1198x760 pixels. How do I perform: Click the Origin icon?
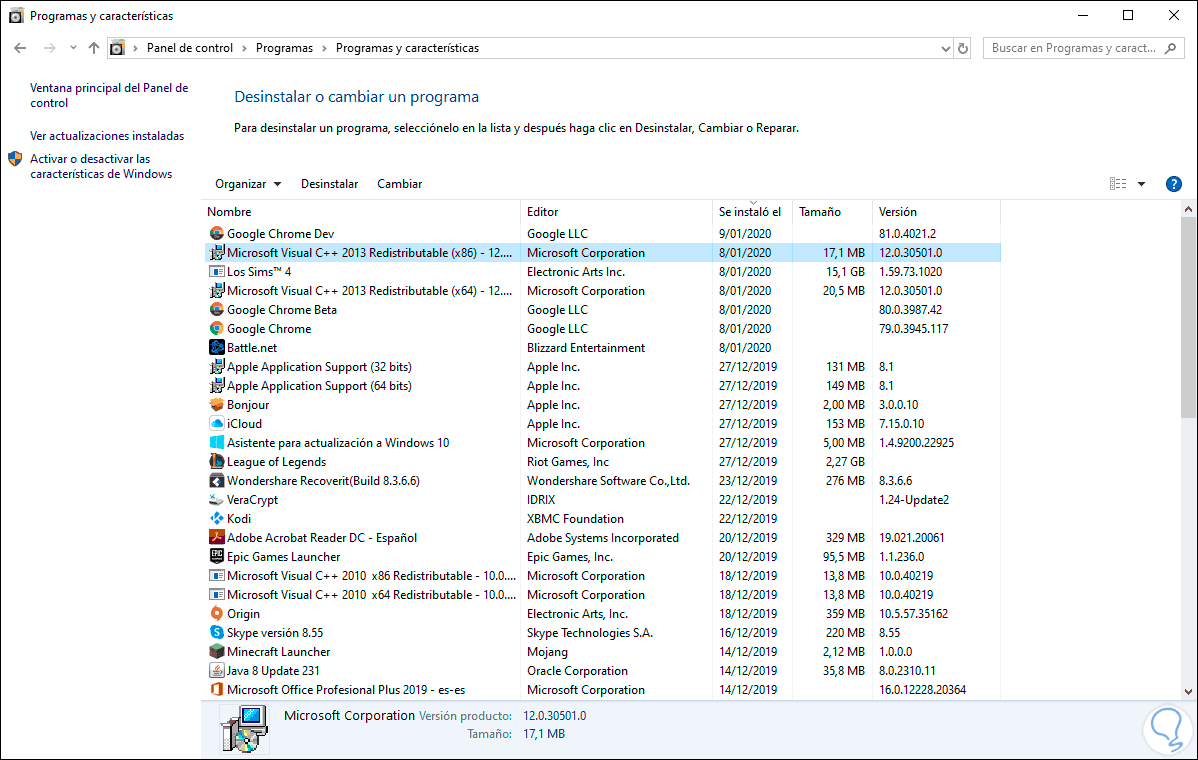[217, 613]
